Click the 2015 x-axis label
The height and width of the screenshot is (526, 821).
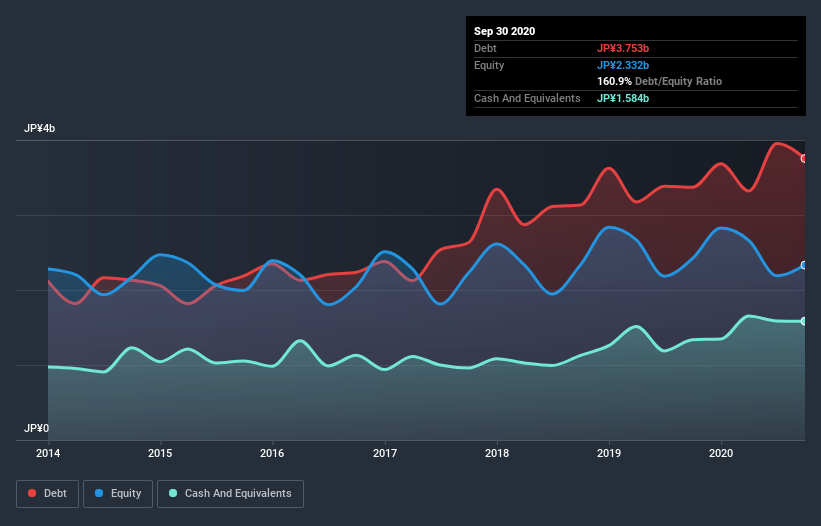(x=160, y=453)
